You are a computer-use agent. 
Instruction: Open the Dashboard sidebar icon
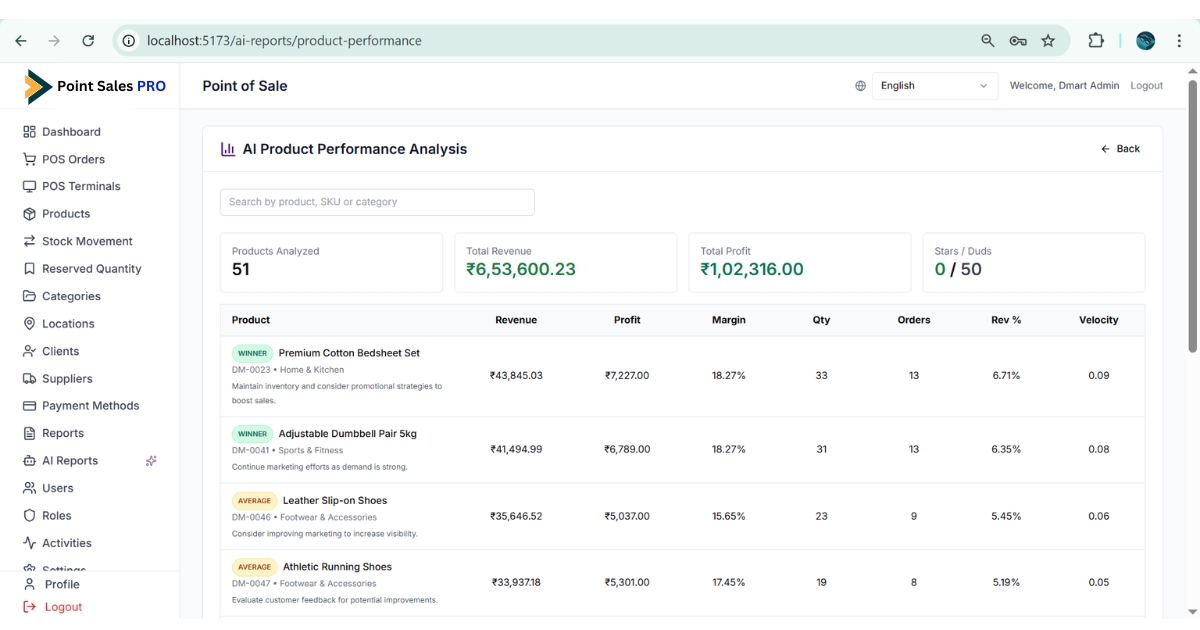point(29,132)
